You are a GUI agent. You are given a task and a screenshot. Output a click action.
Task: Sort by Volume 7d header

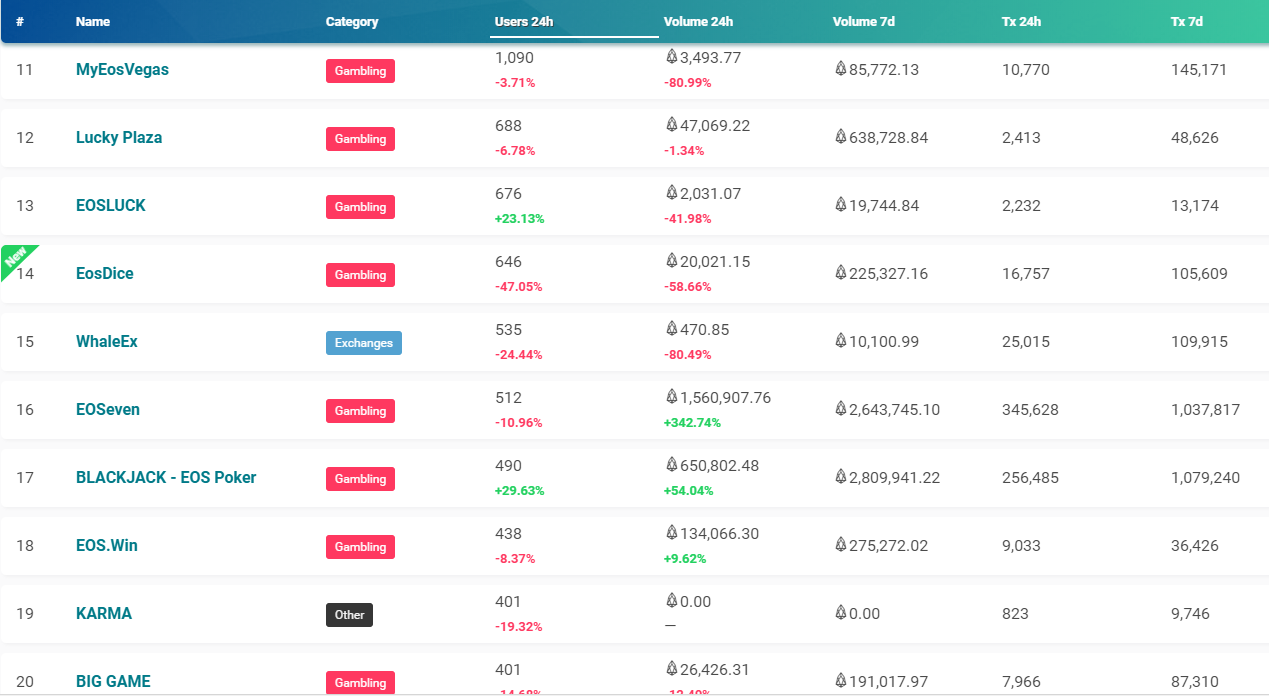pos(863,21)
